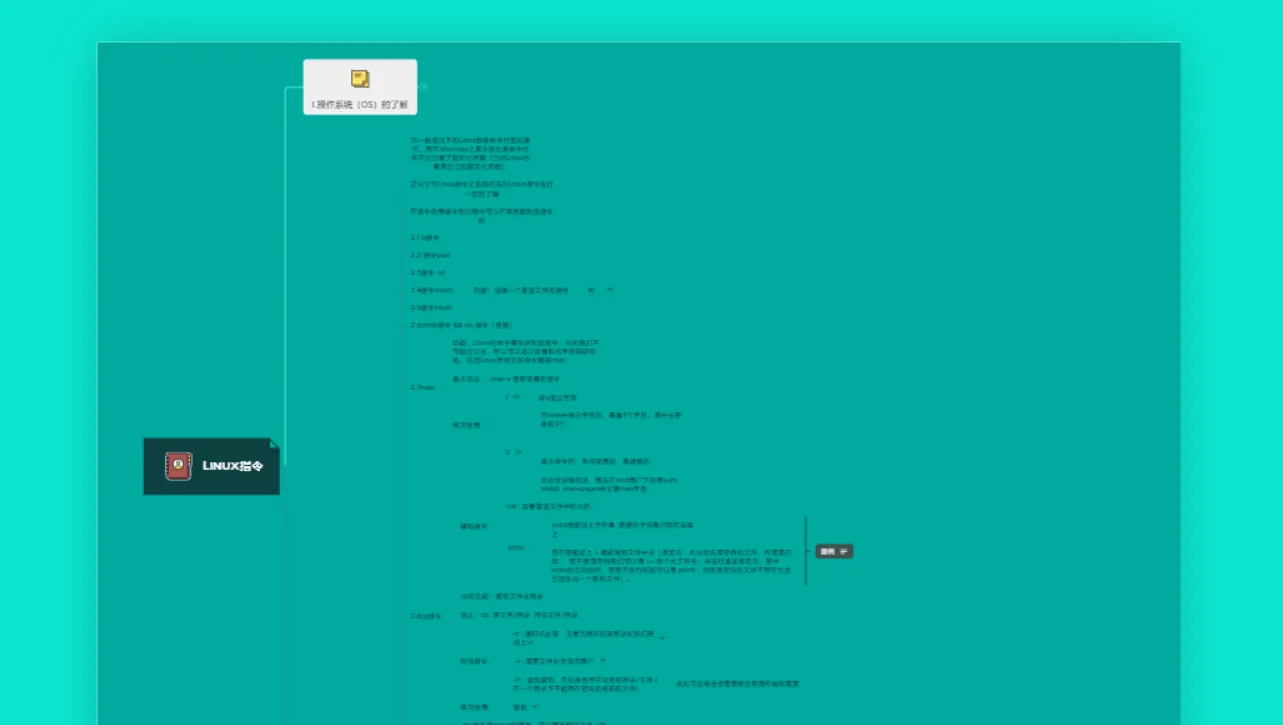Select the echo subtopic
The width and height of the screenshot is (1283, 725).
pyautogui.click(x=516, y=547)
